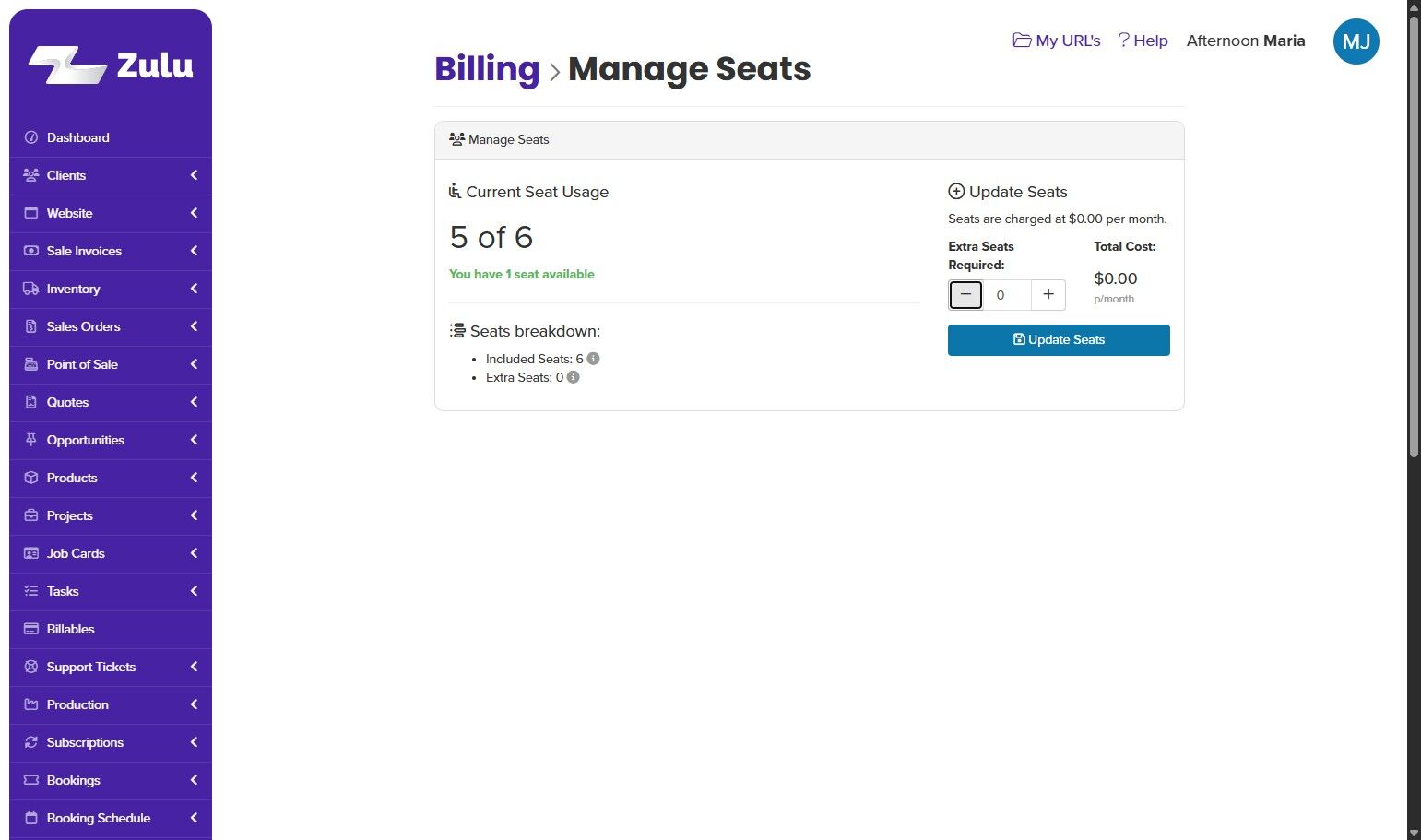Decrease extra seats with minus button
The height and width of the screenshot is (840, 1421).
click(x=965, y=295)
